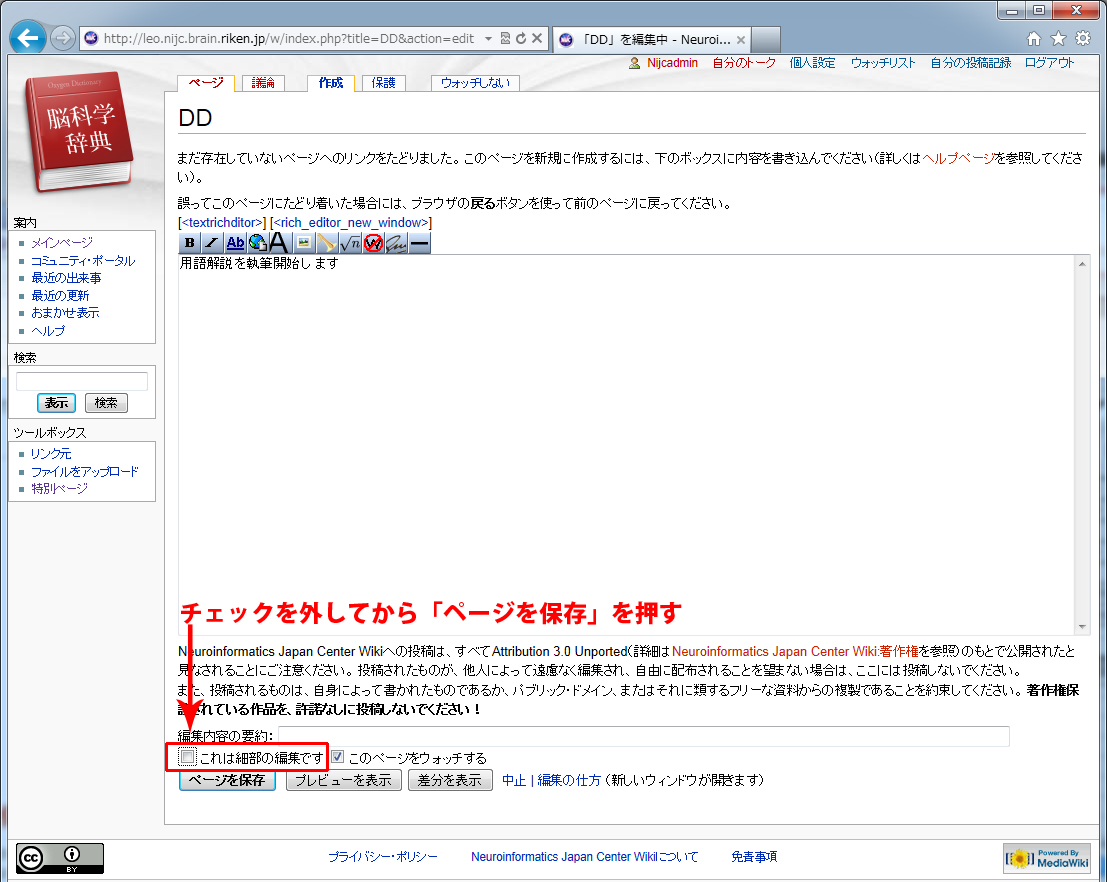This screenshot has height=882, width=1107.
Task: Toggle the これは細部の編集です minor edit checkbox
Action: coord(188,757)
